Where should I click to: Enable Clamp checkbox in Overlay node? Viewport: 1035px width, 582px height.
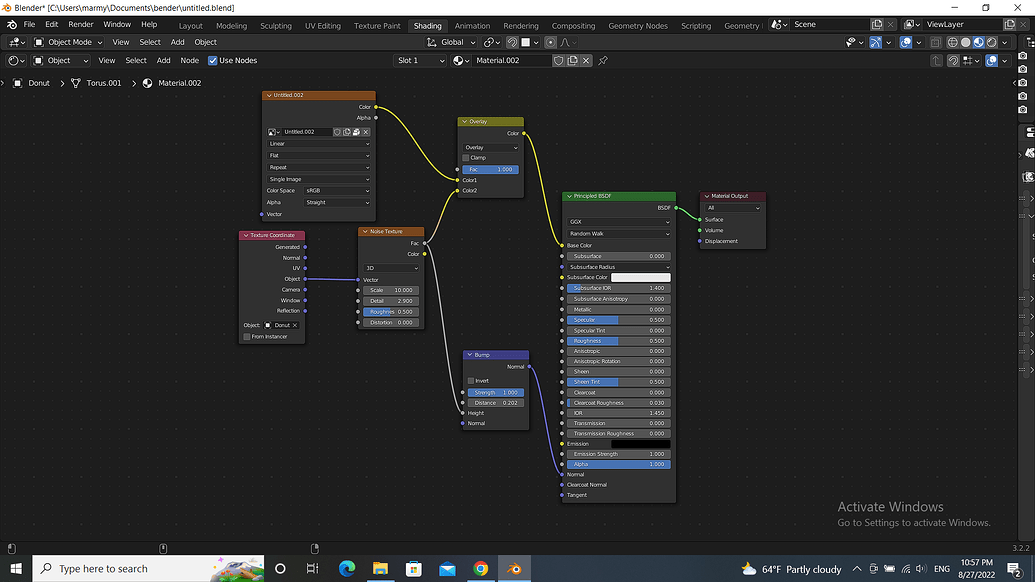coord(465,158)
